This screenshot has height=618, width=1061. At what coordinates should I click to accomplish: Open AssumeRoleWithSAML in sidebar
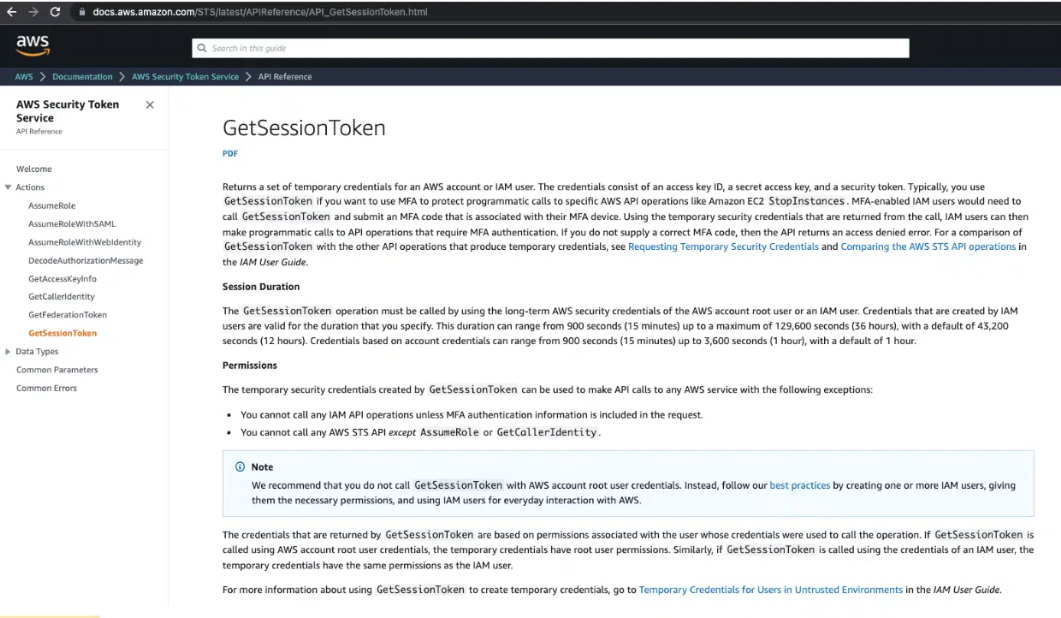pos(72,224)
